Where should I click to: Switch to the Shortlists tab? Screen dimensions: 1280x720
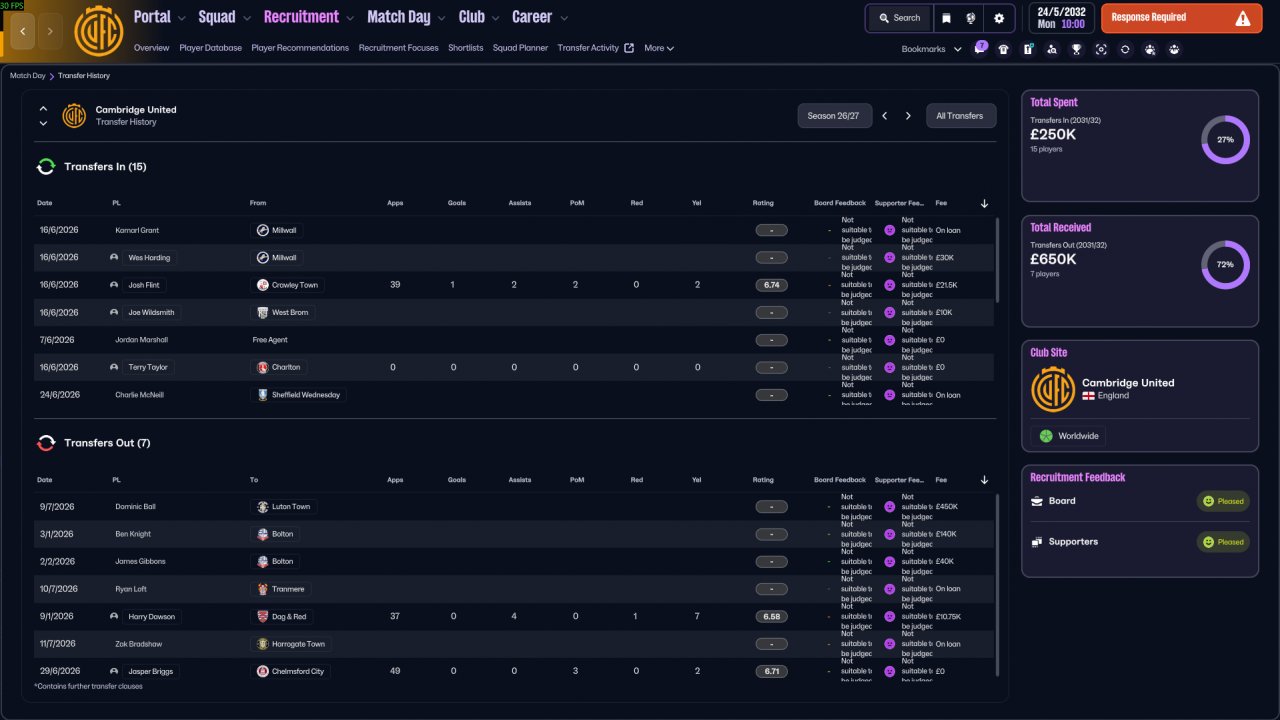tap(466, 48)
